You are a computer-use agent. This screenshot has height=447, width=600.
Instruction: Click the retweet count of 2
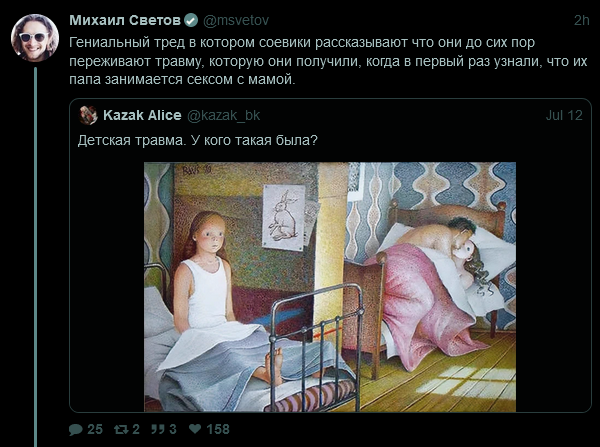tap(136, 429)
